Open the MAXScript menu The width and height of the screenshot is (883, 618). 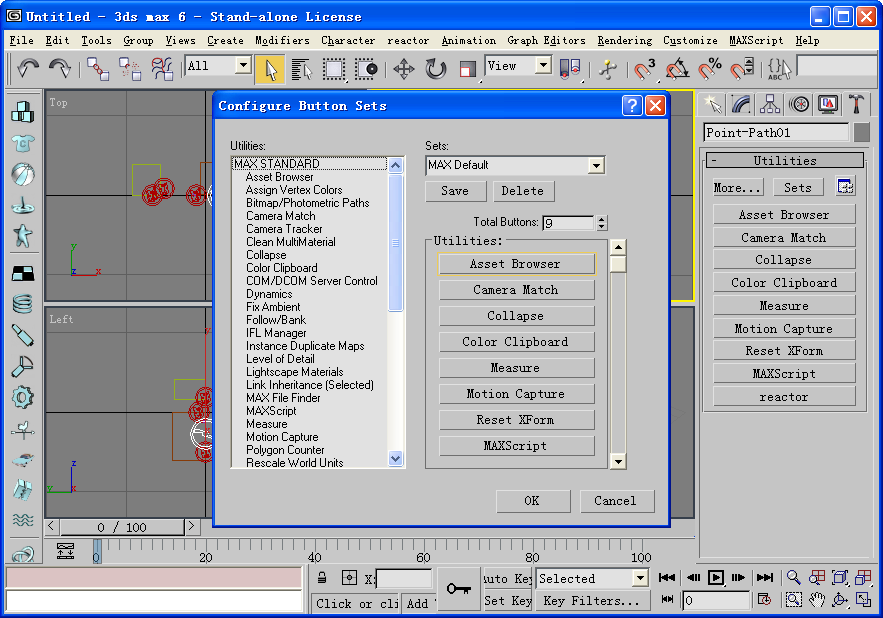tap(756, 41)
